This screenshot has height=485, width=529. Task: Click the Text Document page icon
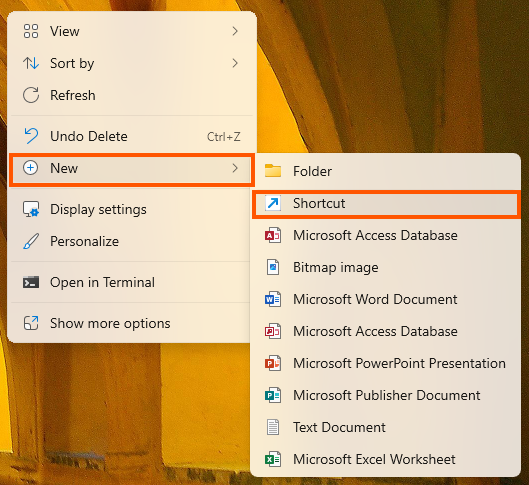click(273, 427)
